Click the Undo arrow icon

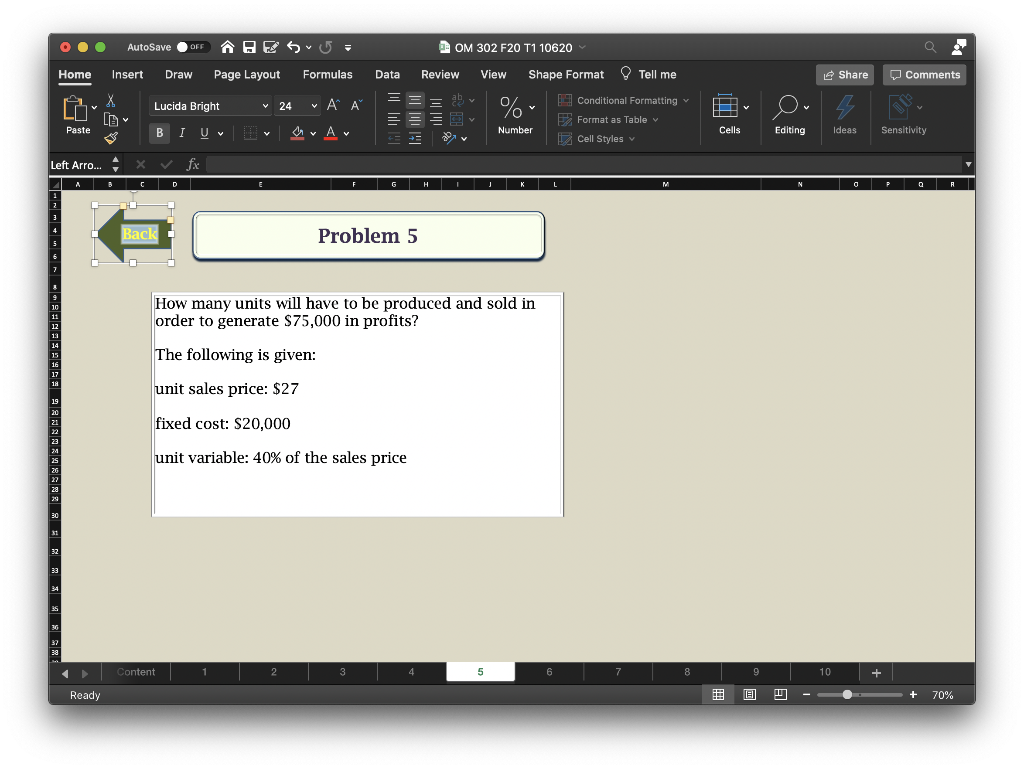coord(293,47)
